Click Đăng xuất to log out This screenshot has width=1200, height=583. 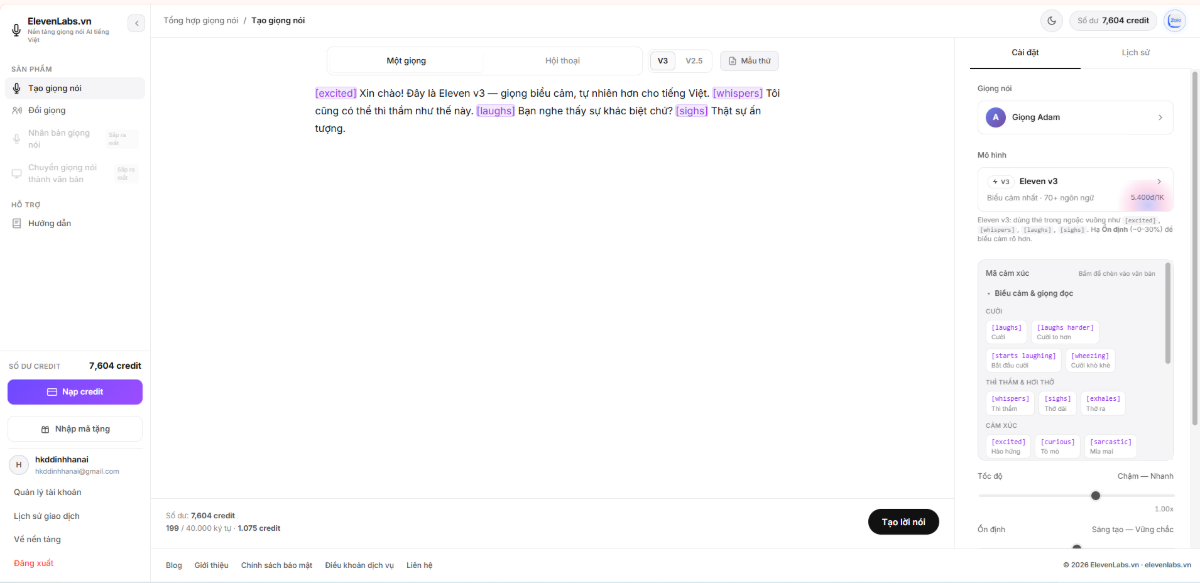pos(33,563)
